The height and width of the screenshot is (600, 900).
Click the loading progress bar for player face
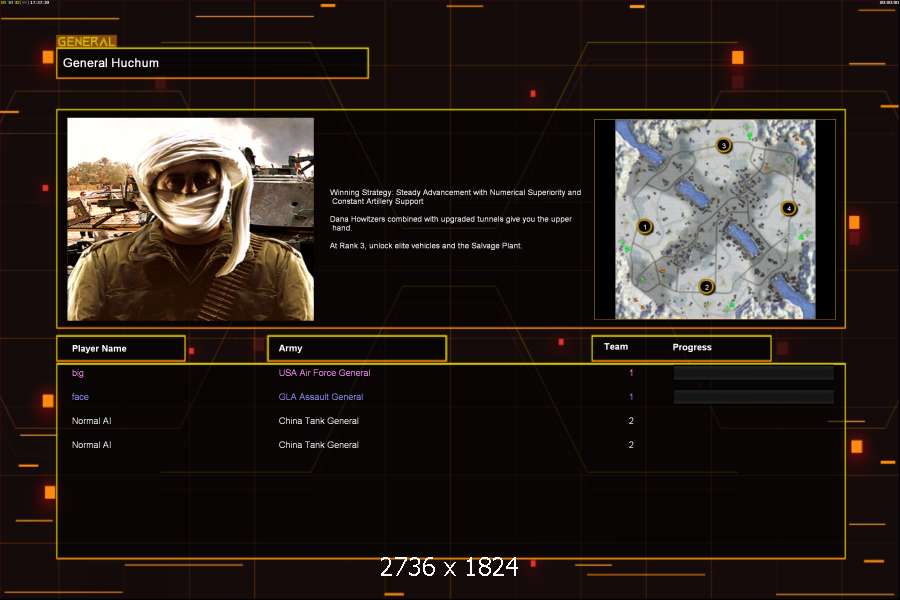point(753,397)
